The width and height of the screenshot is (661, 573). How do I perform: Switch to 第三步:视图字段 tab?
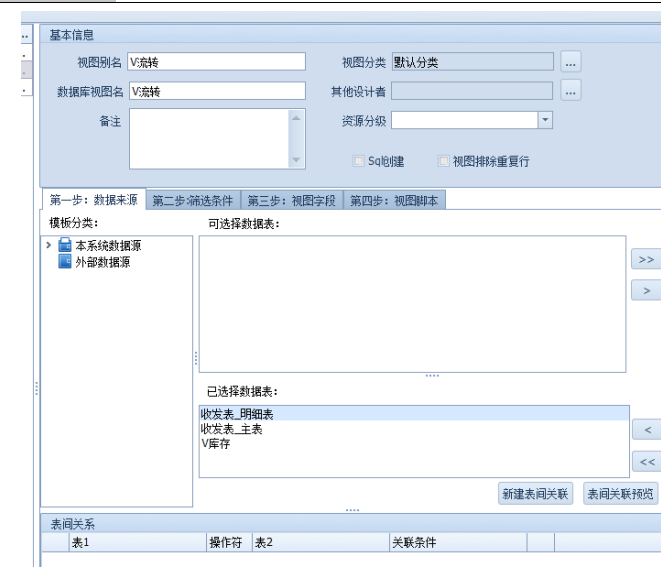pos(294,200)
